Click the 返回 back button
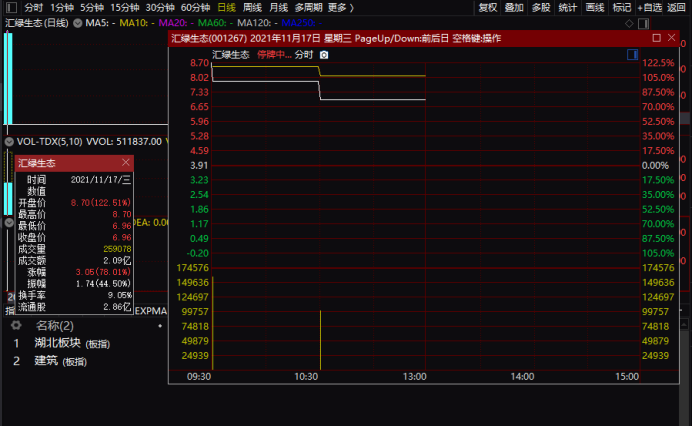The height and width of the screenshot is (426, 693). (677, 7)
